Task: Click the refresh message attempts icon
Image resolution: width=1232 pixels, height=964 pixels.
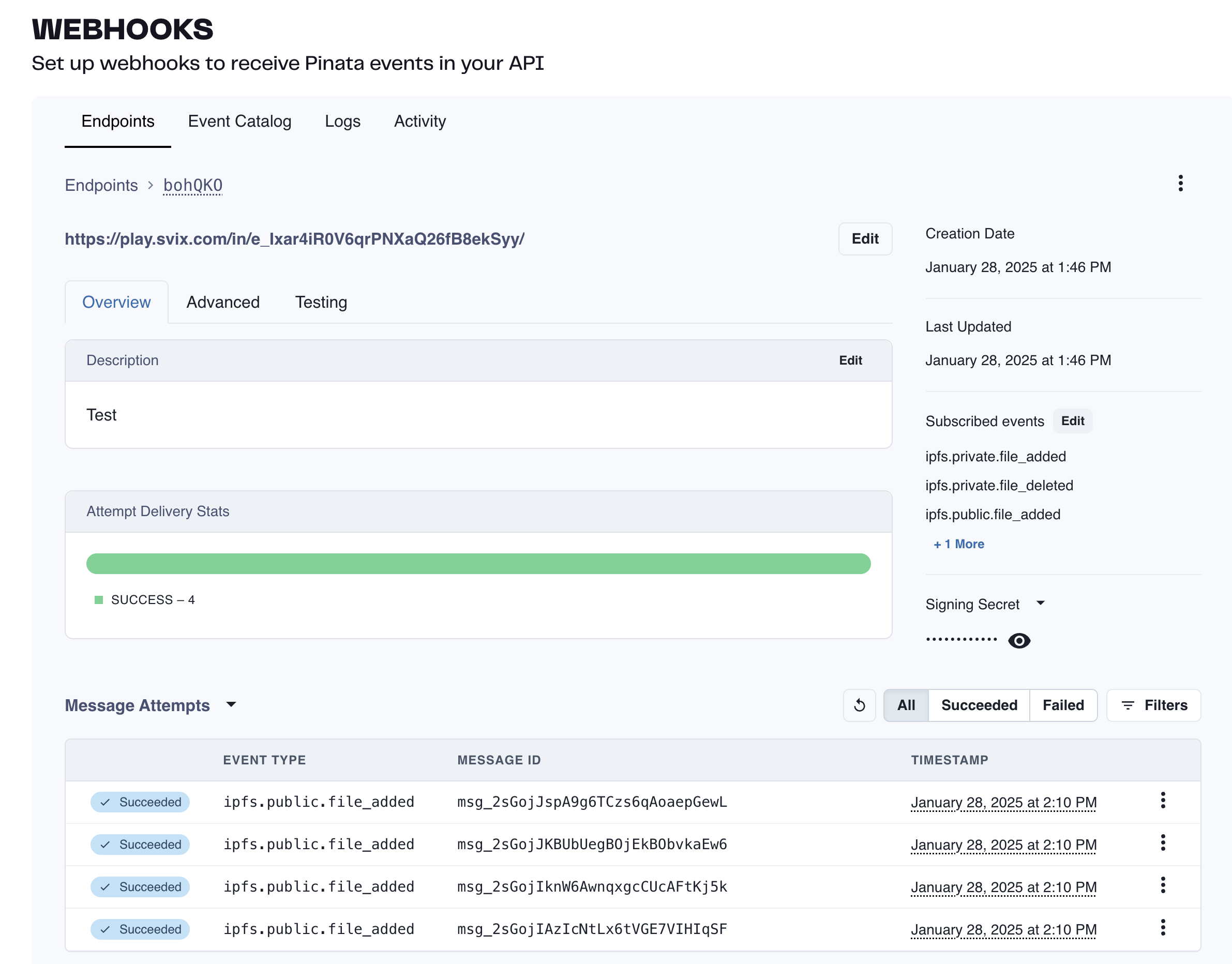Action: point(859,705)
